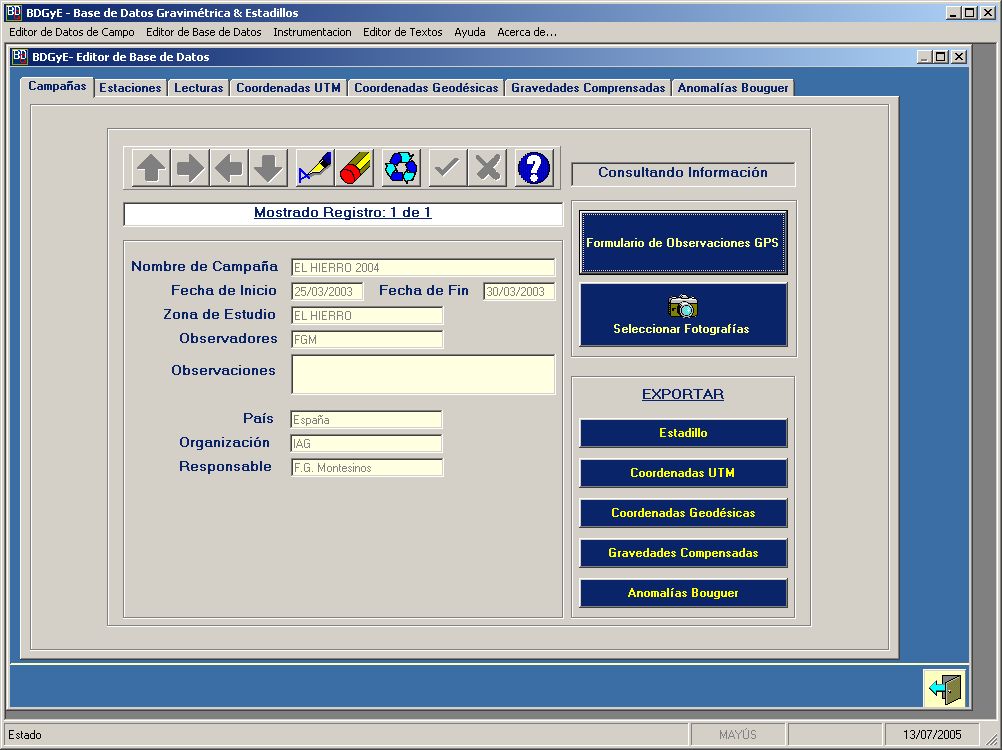Click the eraser delete record icon
This screenshot has width=1002, height=750.
click(354, 168)
